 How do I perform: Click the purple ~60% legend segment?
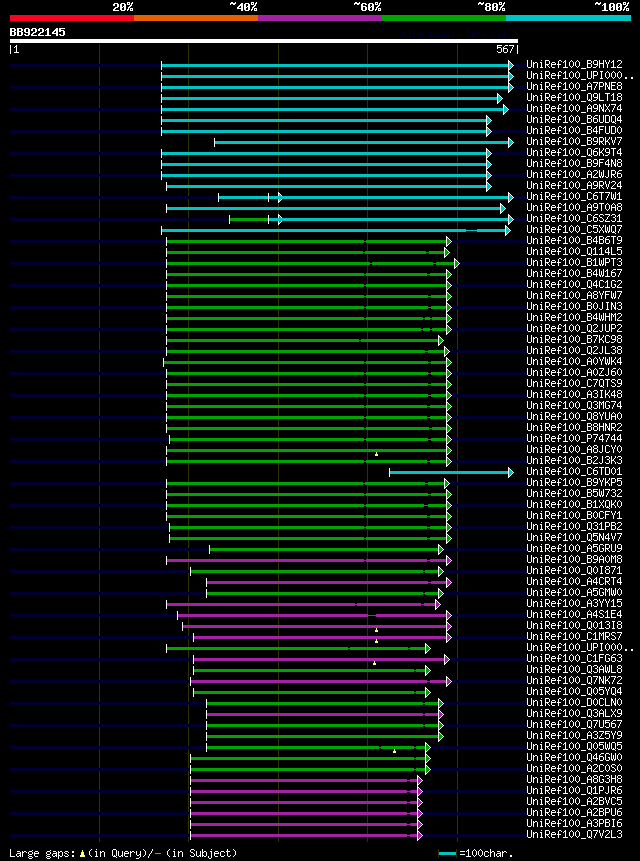tap(320, 18)
